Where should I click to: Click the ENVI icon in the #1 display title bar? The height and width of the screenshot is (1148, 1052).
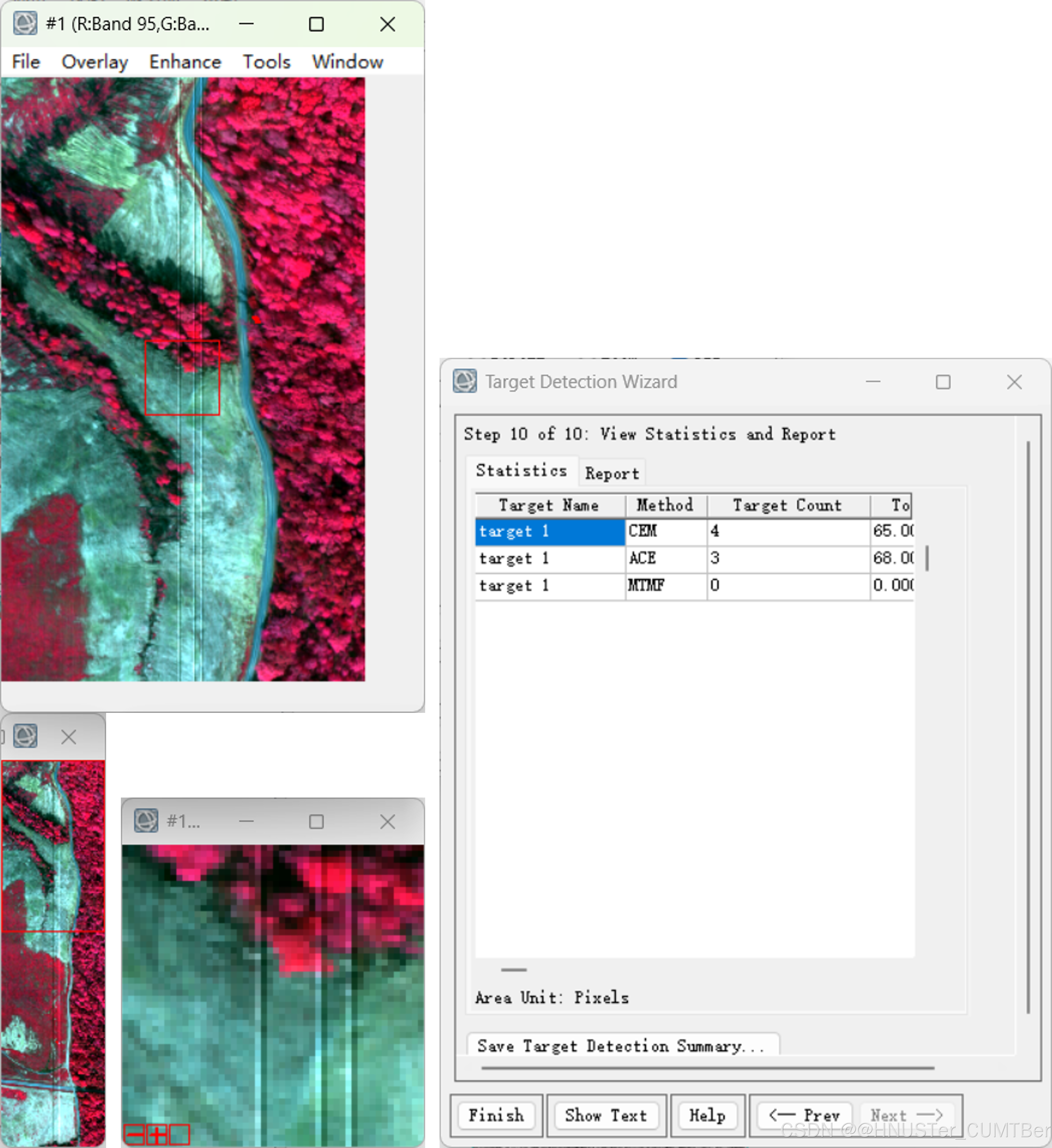(x=25, y=24)
